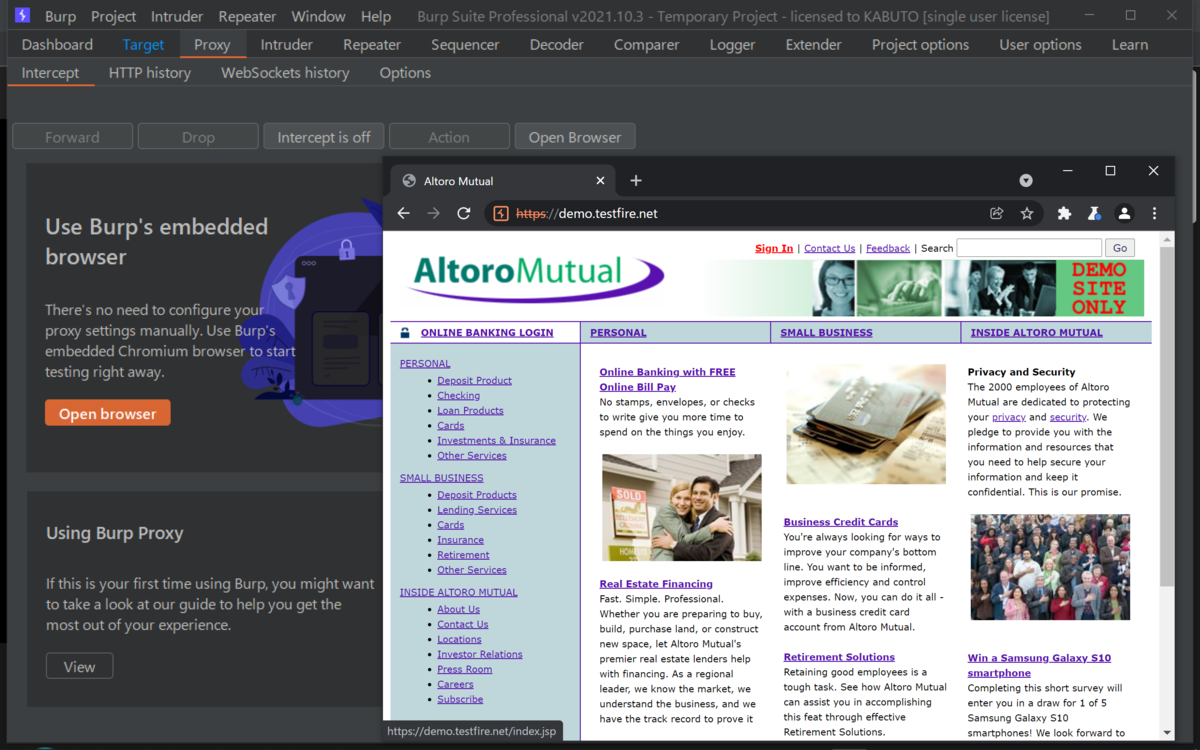Click the Checking link
Screen dimensions: 1200x750
(458, 396)
